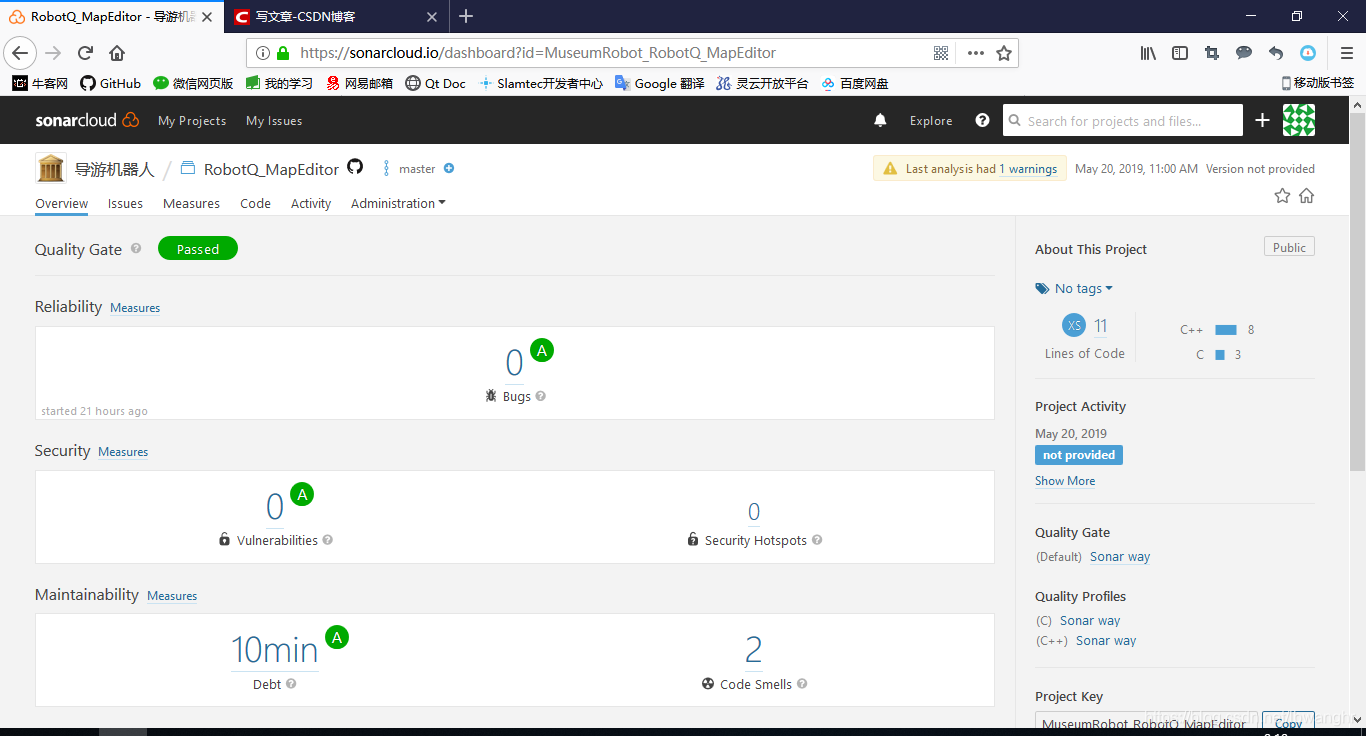Open the Sonar way quality gate link
Viewport: 1366px width, 736px height.
tap(1120, 557)
